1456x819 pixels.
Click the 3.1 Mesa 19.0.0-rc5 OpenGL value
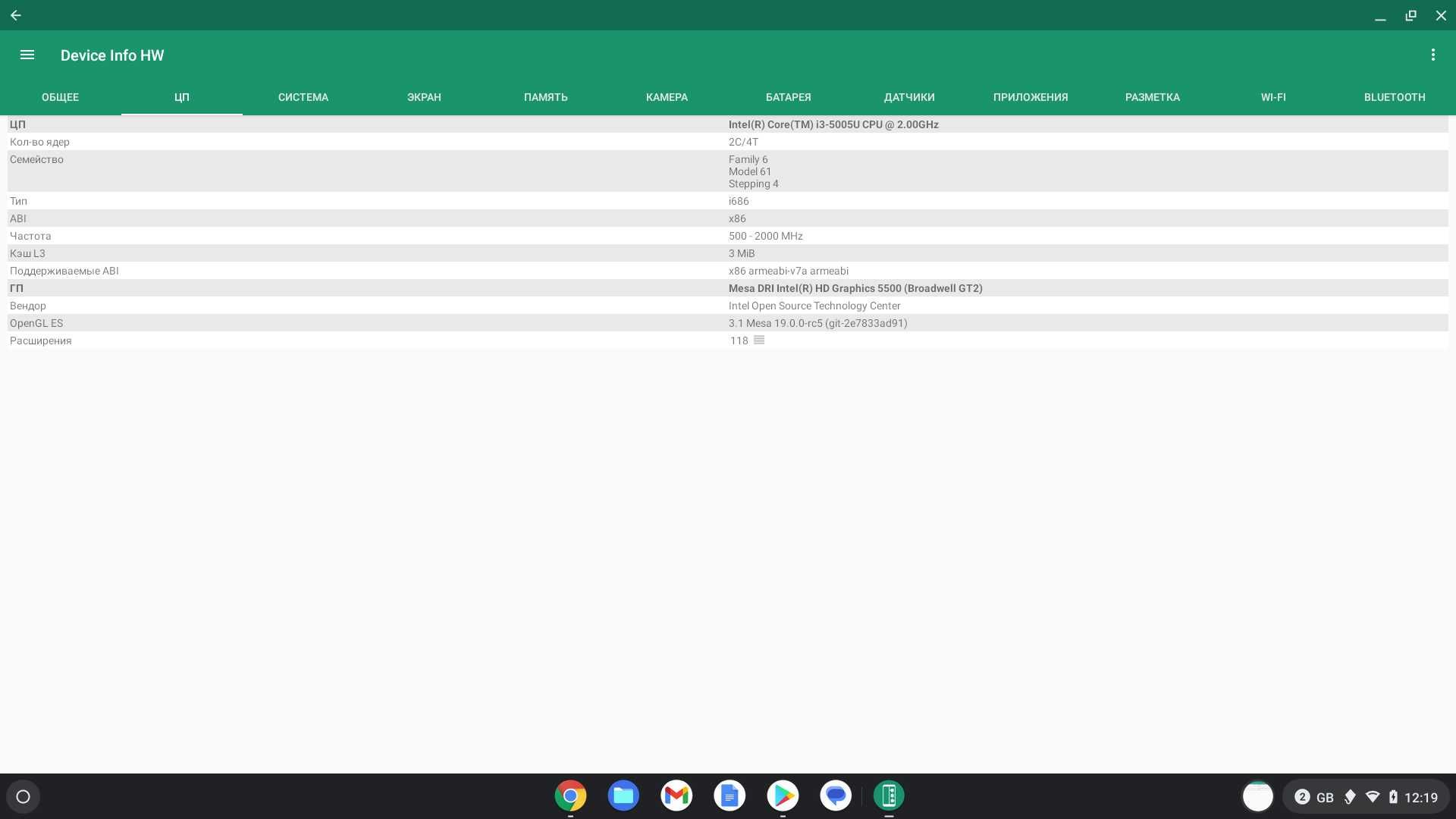coord(817,323)
